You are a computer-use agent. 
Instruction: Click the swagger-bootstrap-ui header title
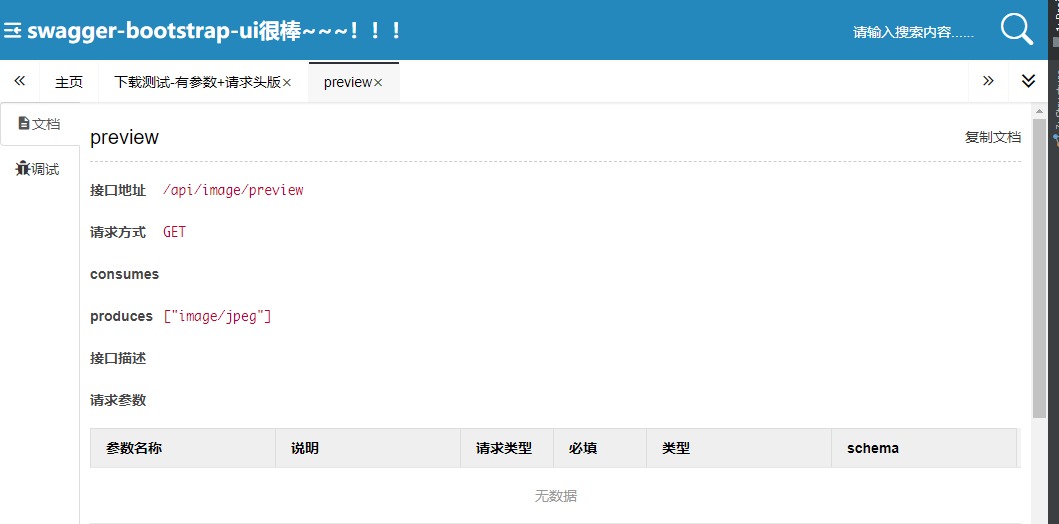click(x=215, y=31)
